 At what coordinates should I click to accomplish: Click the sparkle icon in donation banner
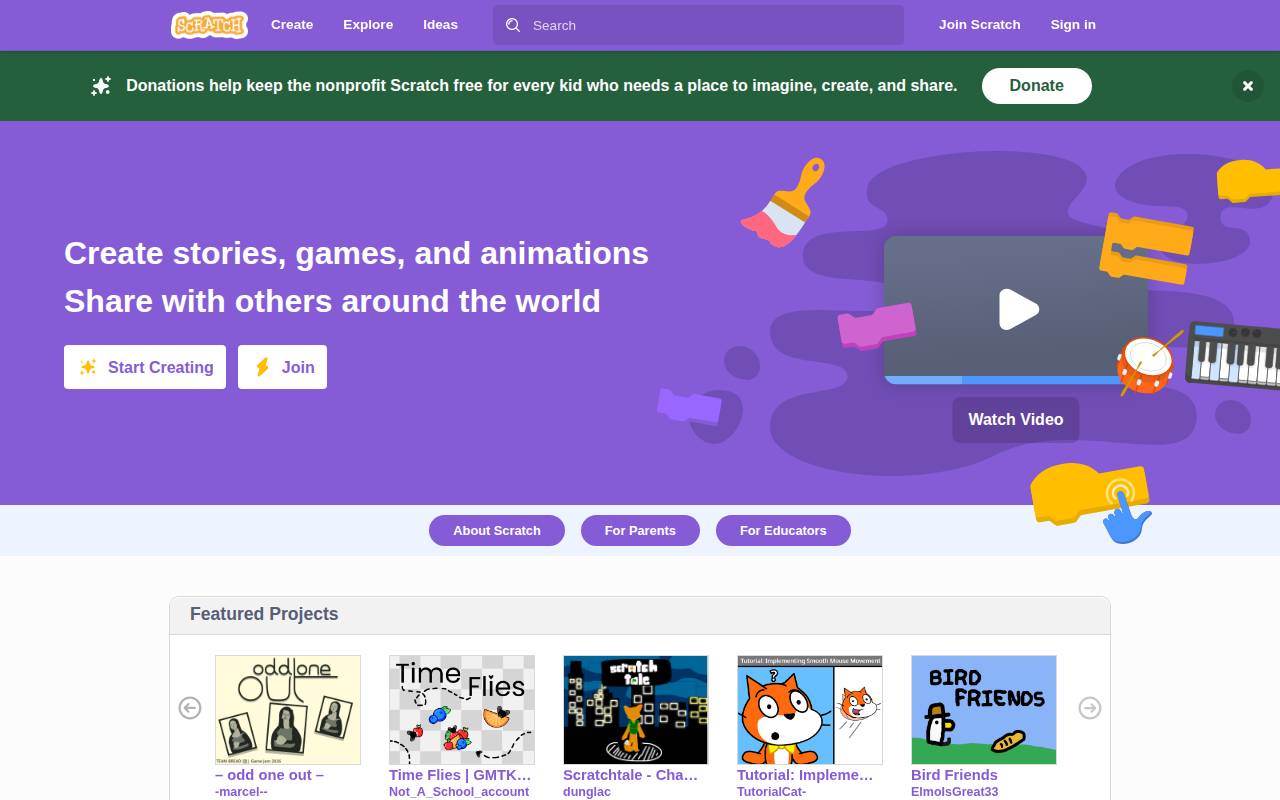click(x=101, y=86)
